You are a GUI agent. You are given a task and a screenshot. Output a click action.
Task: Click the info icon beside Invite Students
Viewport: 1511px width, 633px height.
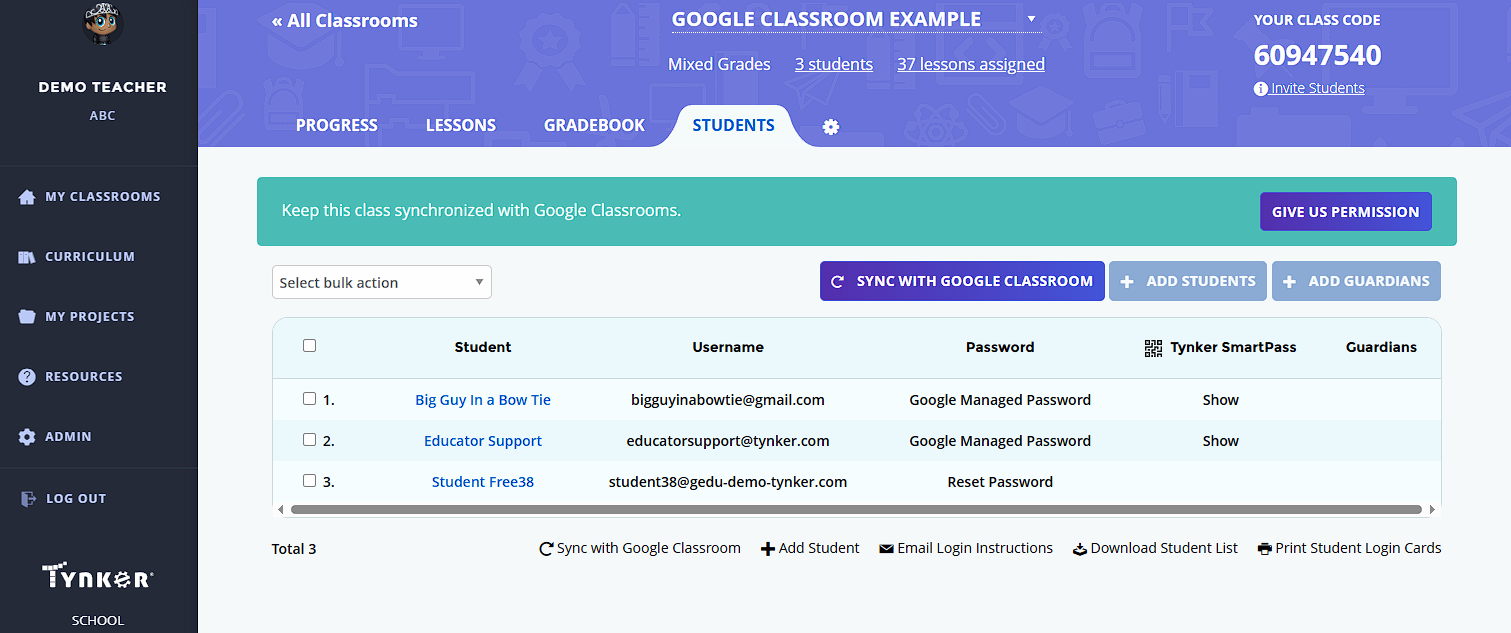coord(1261,88)
